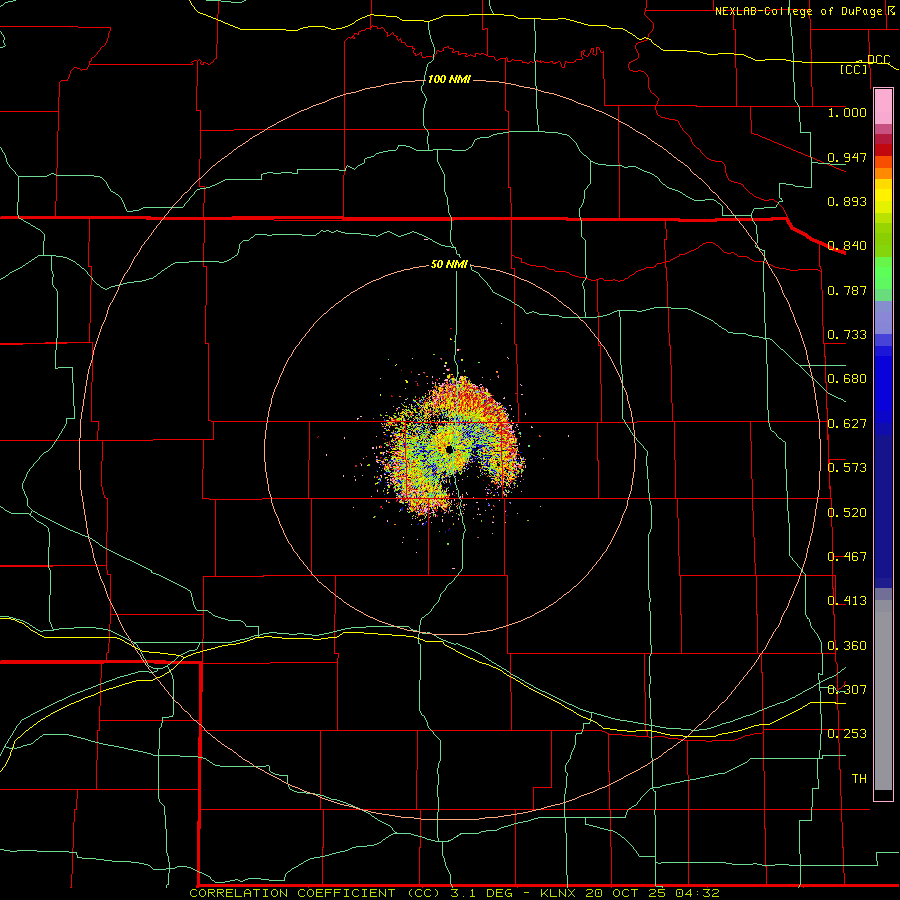900x900 pixels.
Task: Select the 0.680 legend value
Action: pos(847,379)
